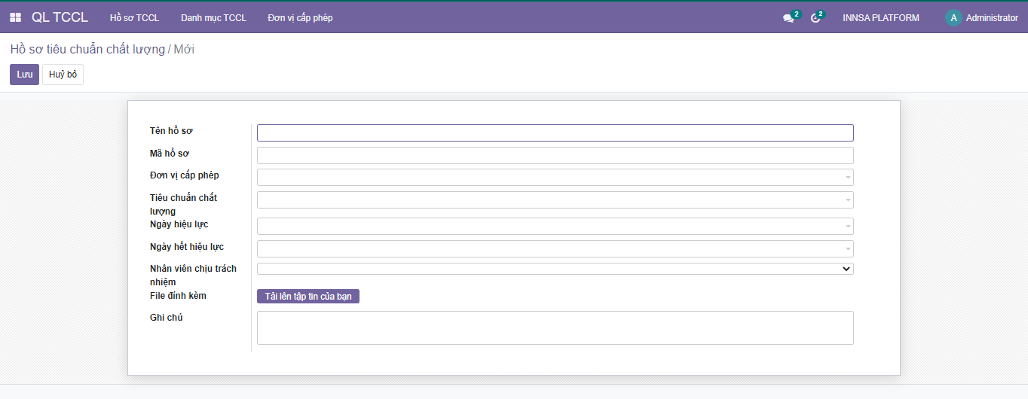Screen dimensions: 1028x399
Task: Open the activities clock icon
Action: tap(816, 18)
